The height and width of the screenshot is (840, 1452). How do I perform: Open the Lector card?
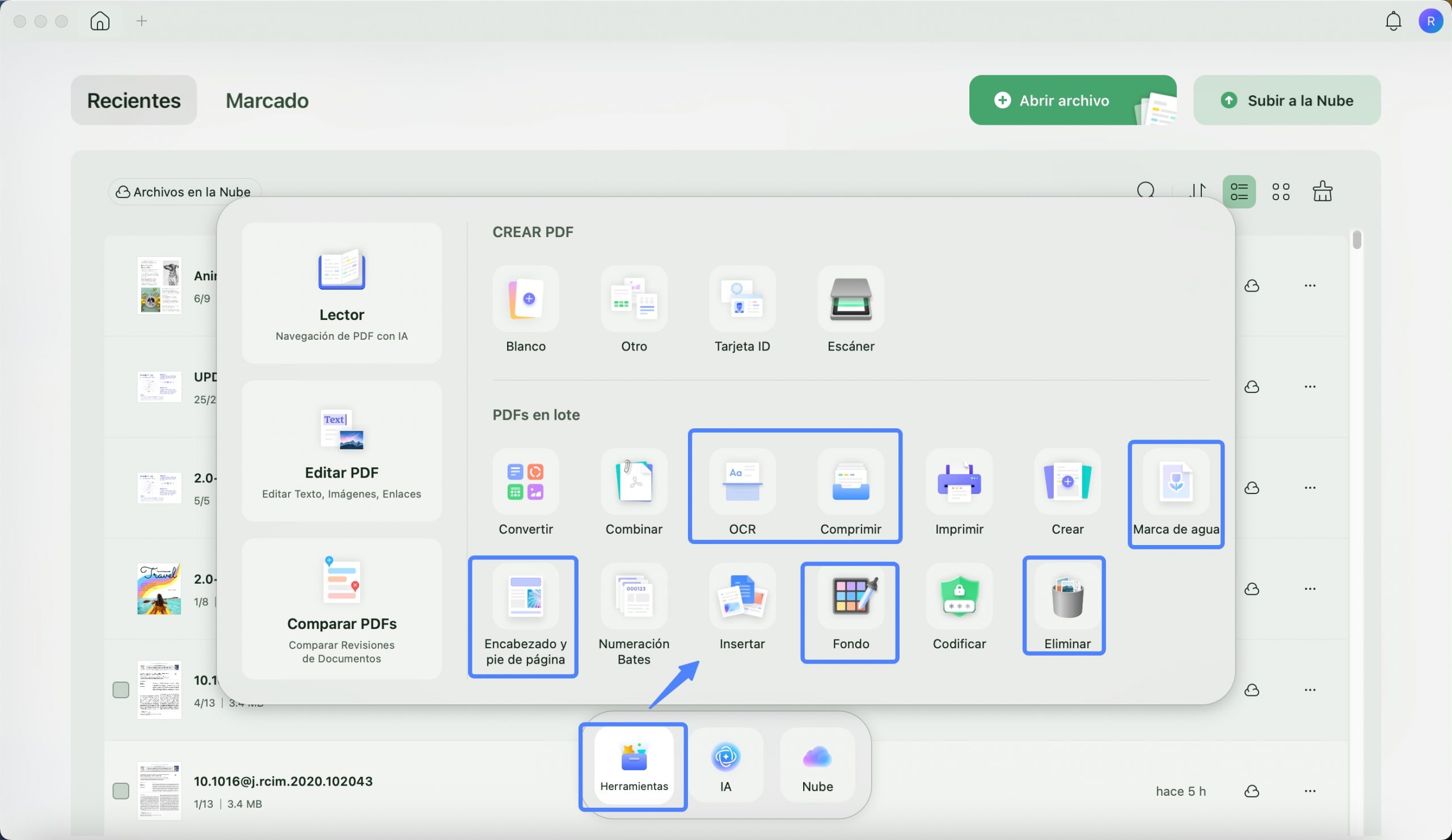341,293
